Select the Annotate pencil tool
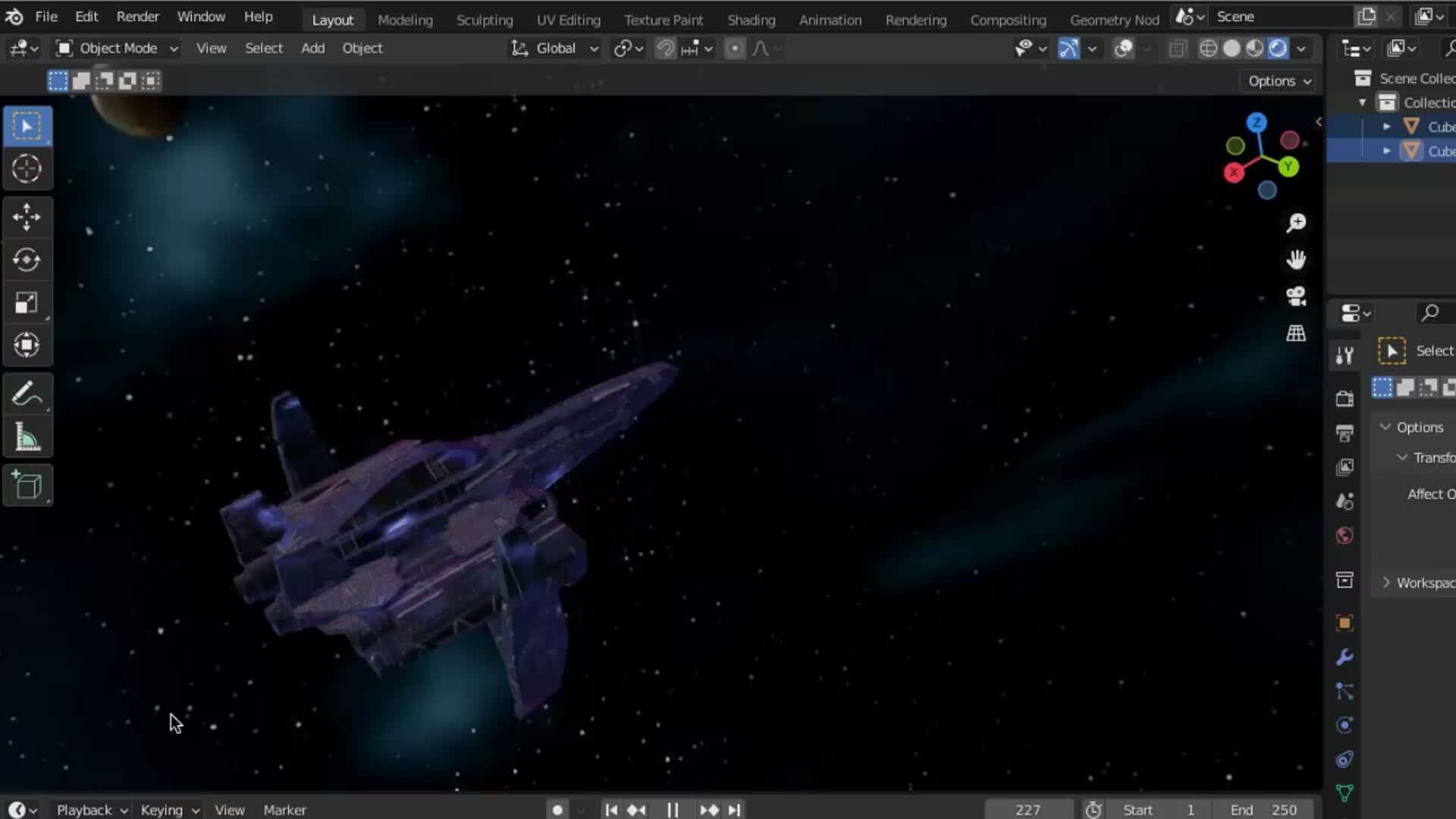Screen dimensions: 1456x819 point(27,394)
